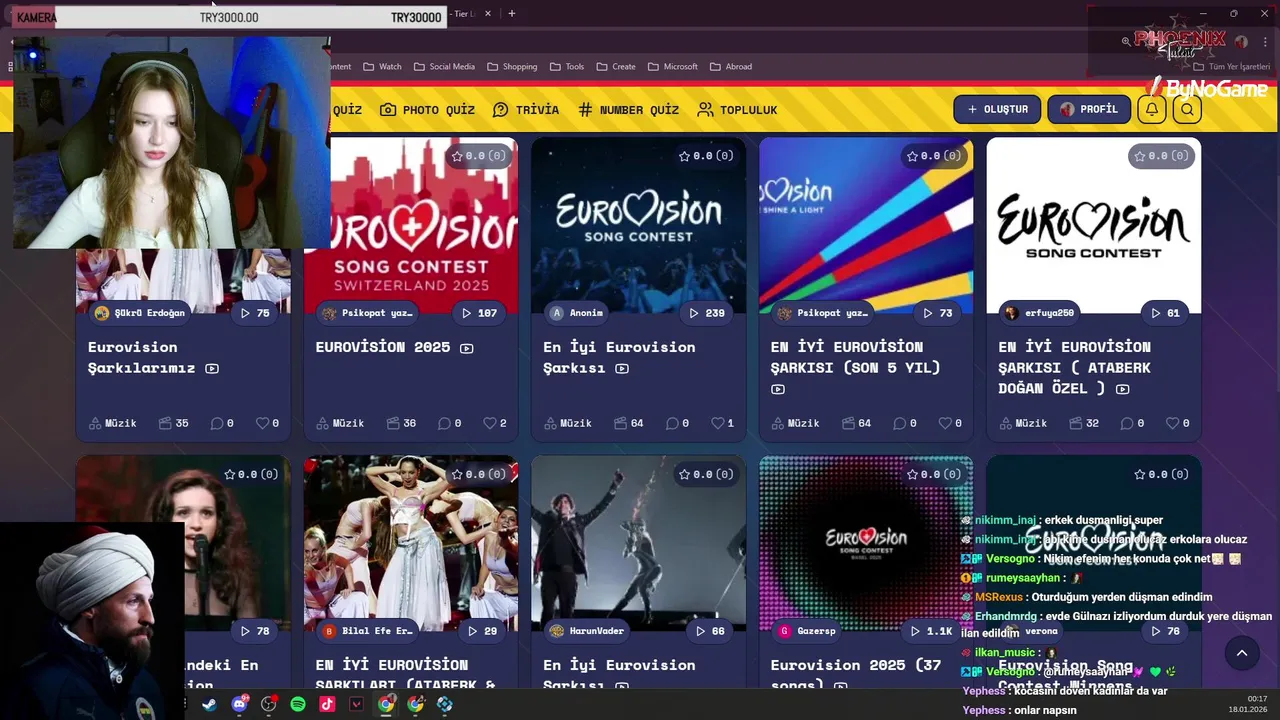Open Chrome three-dot menu
The height and width of the screenshot is (720, 1280).
(1265, 42)
